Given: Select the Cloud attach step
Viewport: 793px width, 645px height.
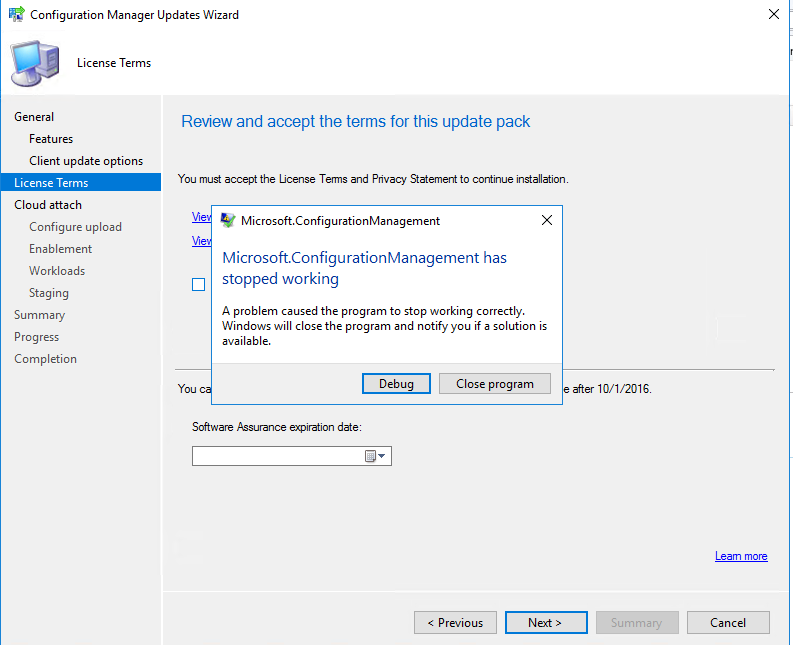Looking at the screenshot, I should (x=48, y=205).
